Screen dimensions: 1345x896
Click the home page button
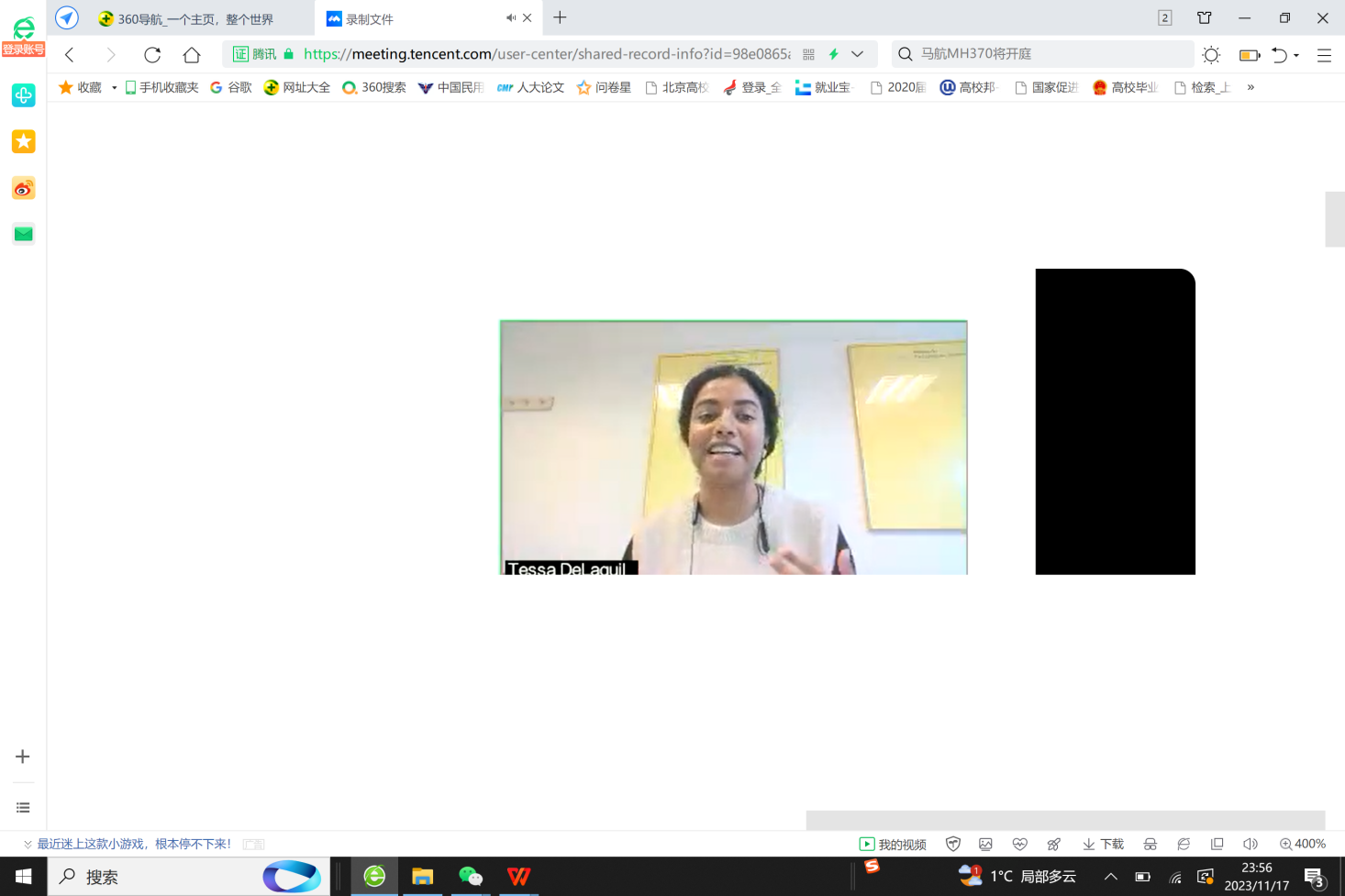click(x=192, y=55)
